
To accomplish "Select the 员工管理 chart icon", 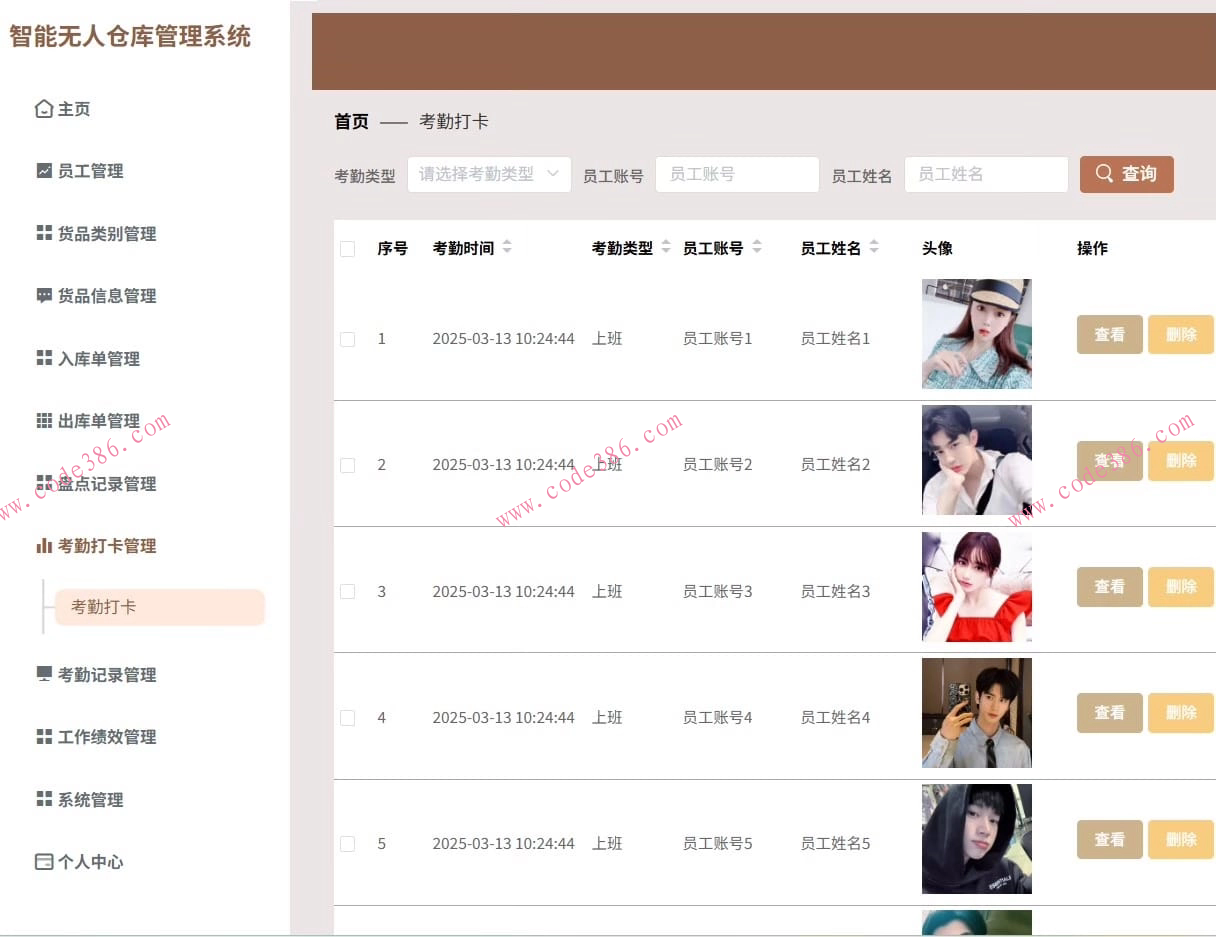I will coord(42,171).
